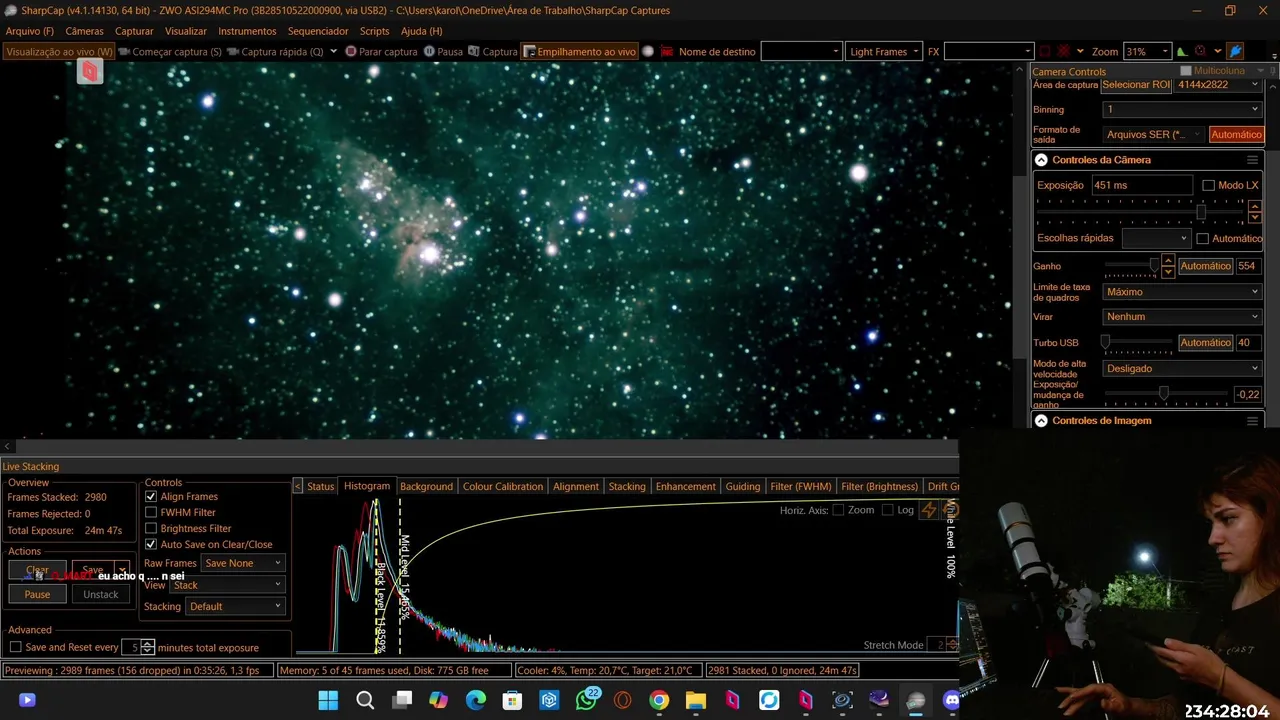This screenshot has width=1280, height=720.
Task: Switch to Alignment tab
Action: click(x=576, y=486)
